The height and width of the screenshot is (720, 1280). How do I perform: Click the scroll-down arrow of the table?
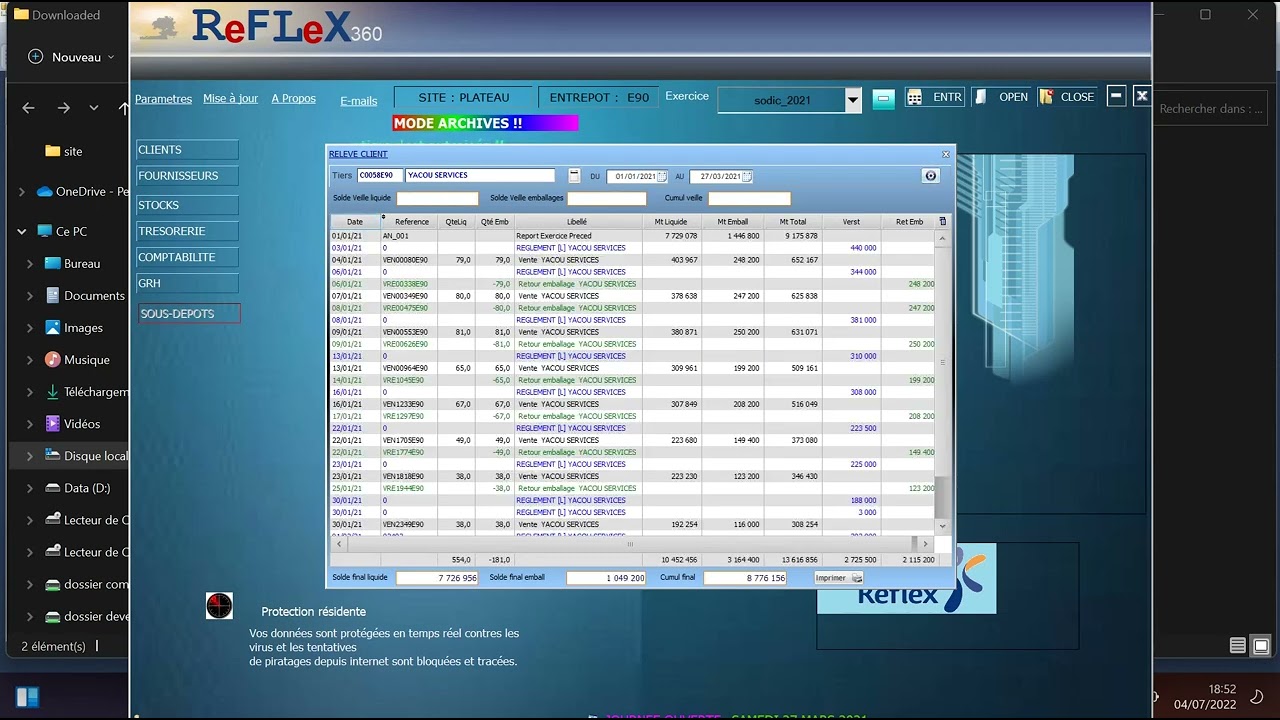coord(941,525)
